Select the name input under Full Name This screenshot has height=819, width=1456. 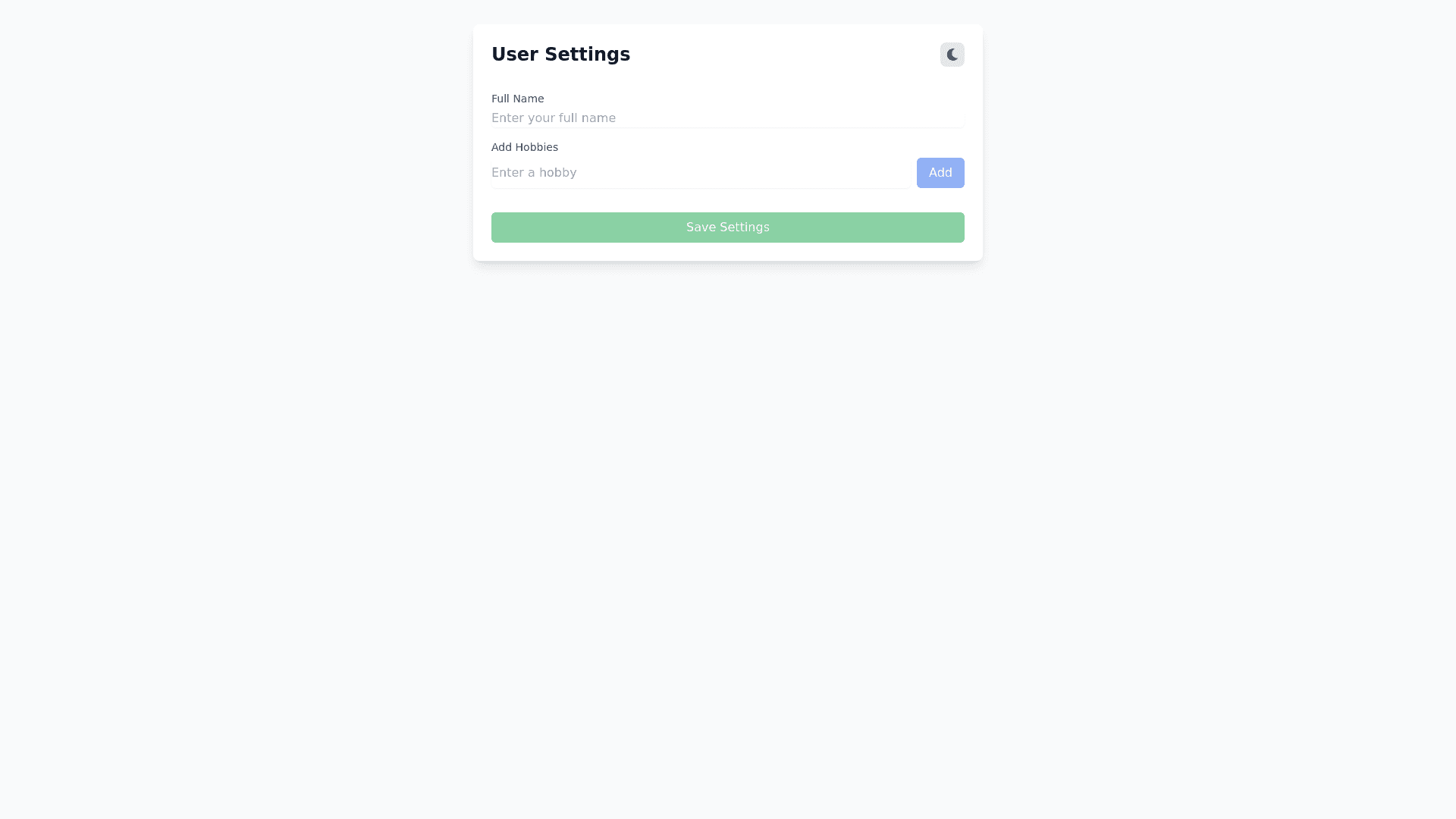(726, 118)
